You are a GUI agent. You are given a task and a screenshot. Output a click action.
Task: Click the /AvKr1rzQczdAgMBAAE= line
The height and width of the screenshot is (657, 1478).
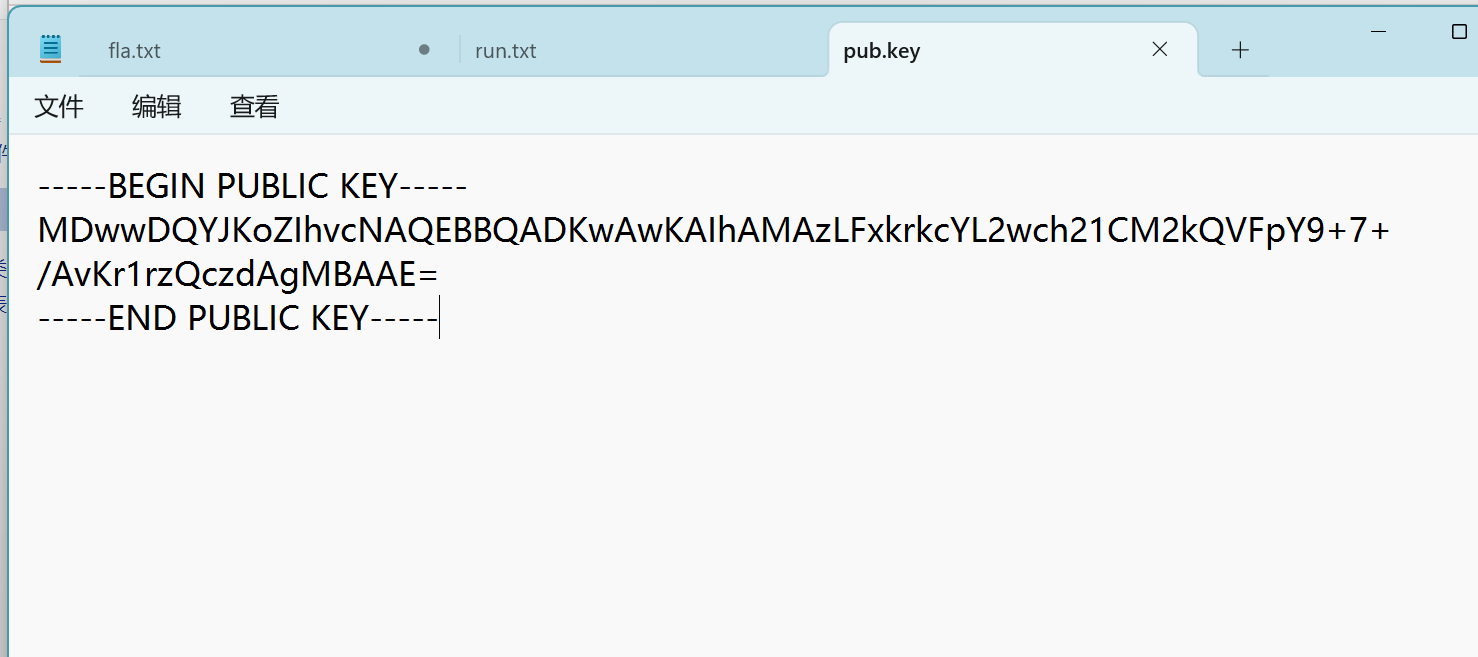pyautogui.click(x=238, y=274)
